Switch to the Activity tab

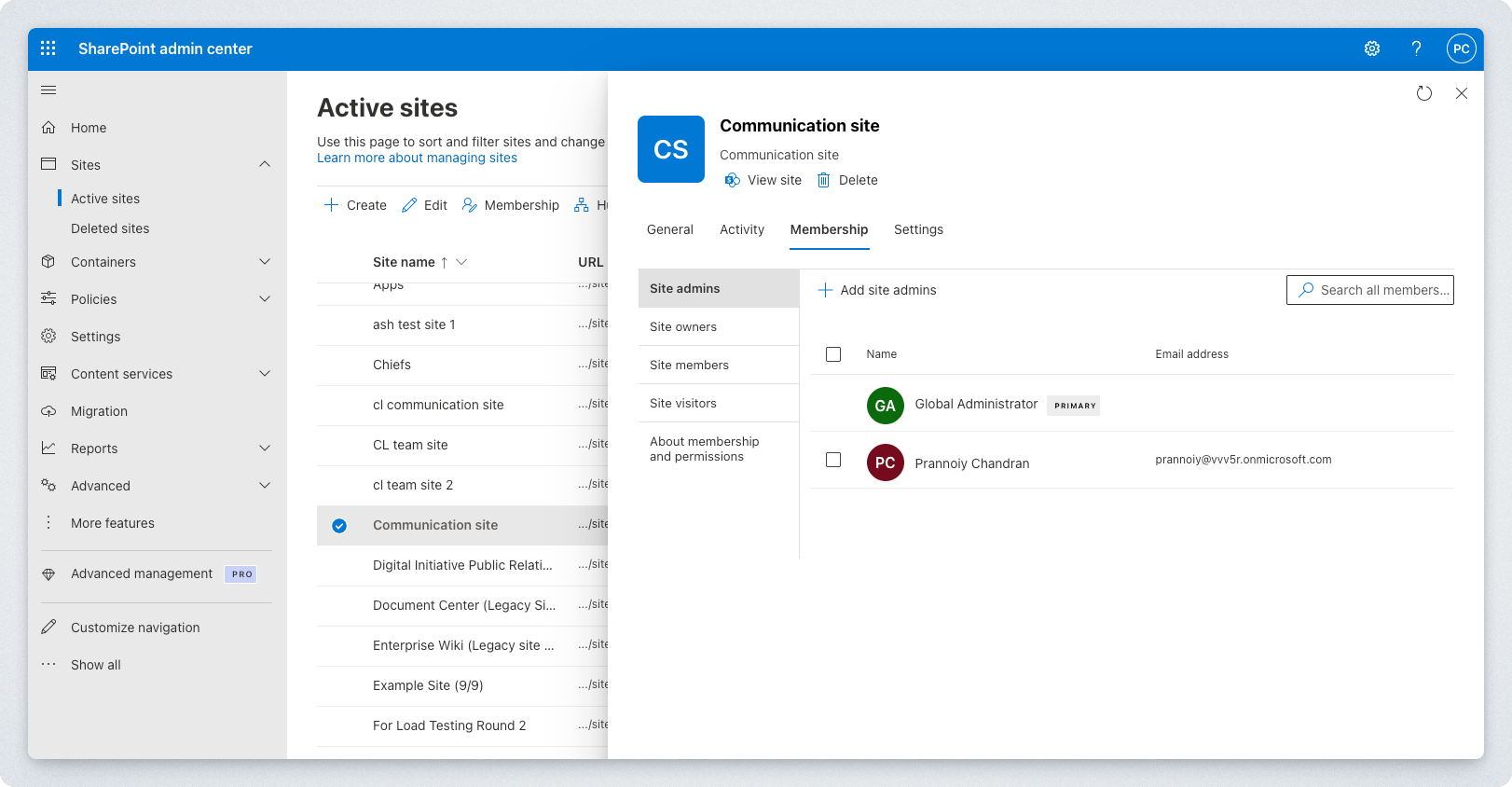742,229
